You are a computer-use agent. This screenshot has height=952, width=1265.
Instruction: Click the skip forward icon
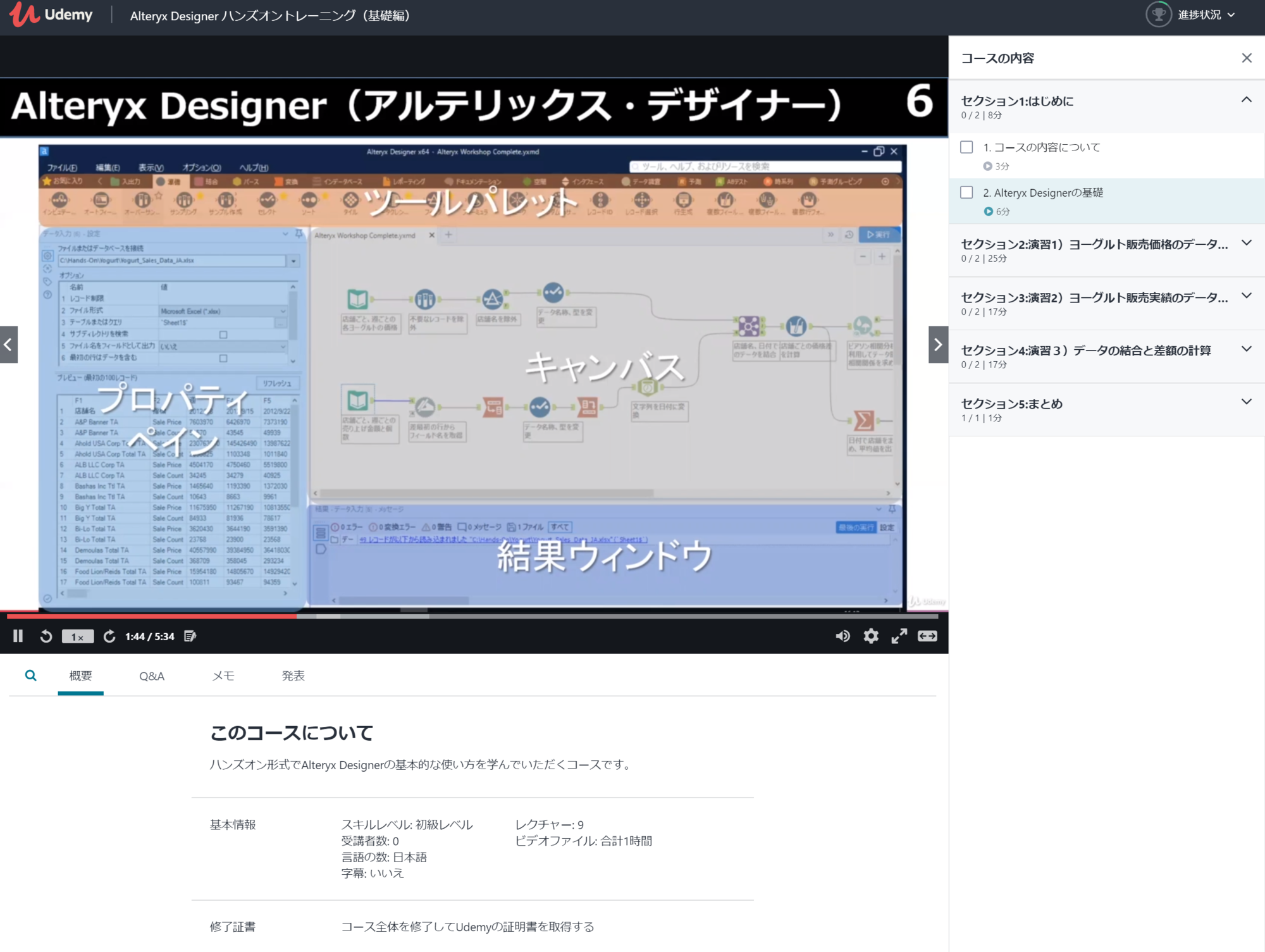(109, 636)
